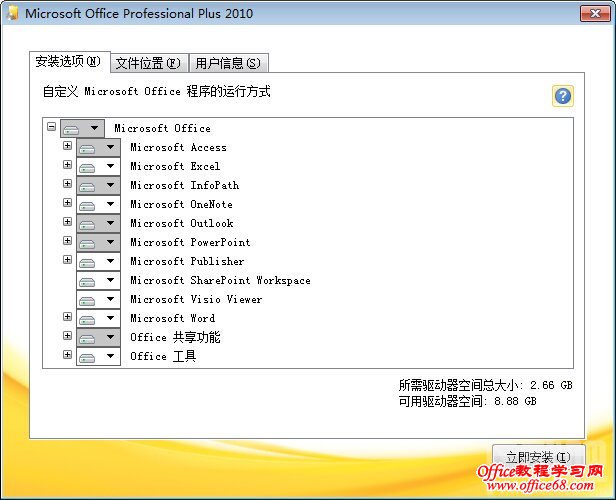
Task: Select the Microsoft Word label
Action: pos(173,319)
